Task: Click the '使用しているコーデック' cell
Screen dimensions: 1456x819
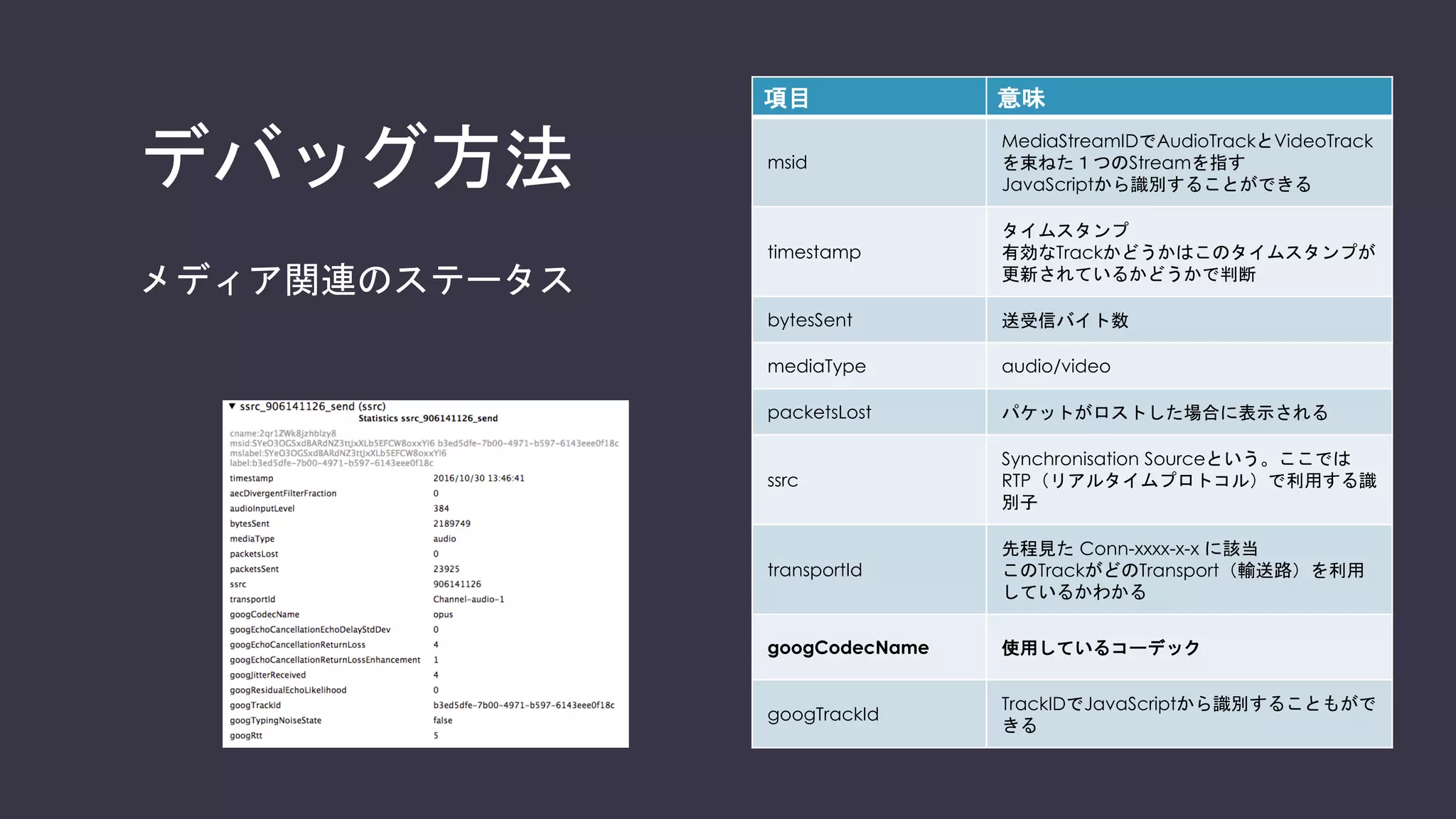Action: [x=1189, y=647]
